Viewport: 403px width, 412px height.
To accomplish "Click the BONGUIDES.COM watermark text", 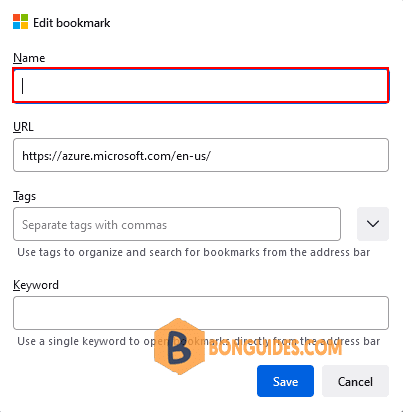I will (275, 348).
